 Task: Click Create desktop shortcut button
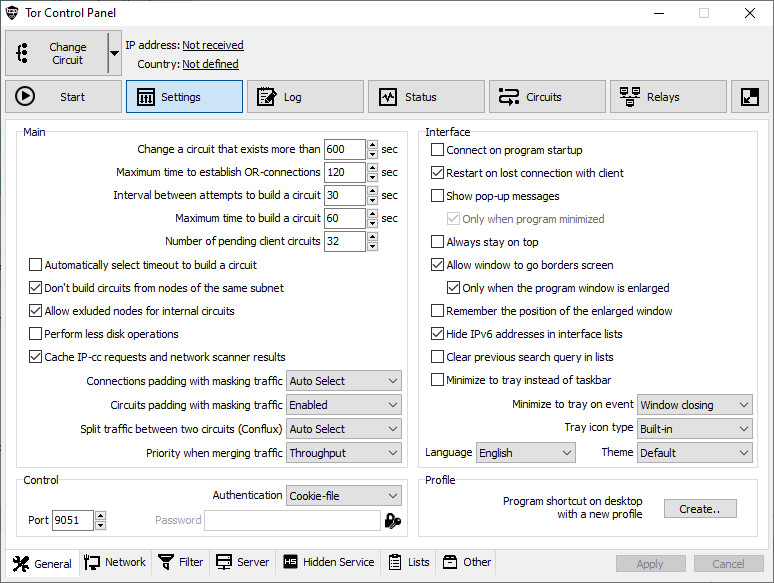(x=700, y=509)
